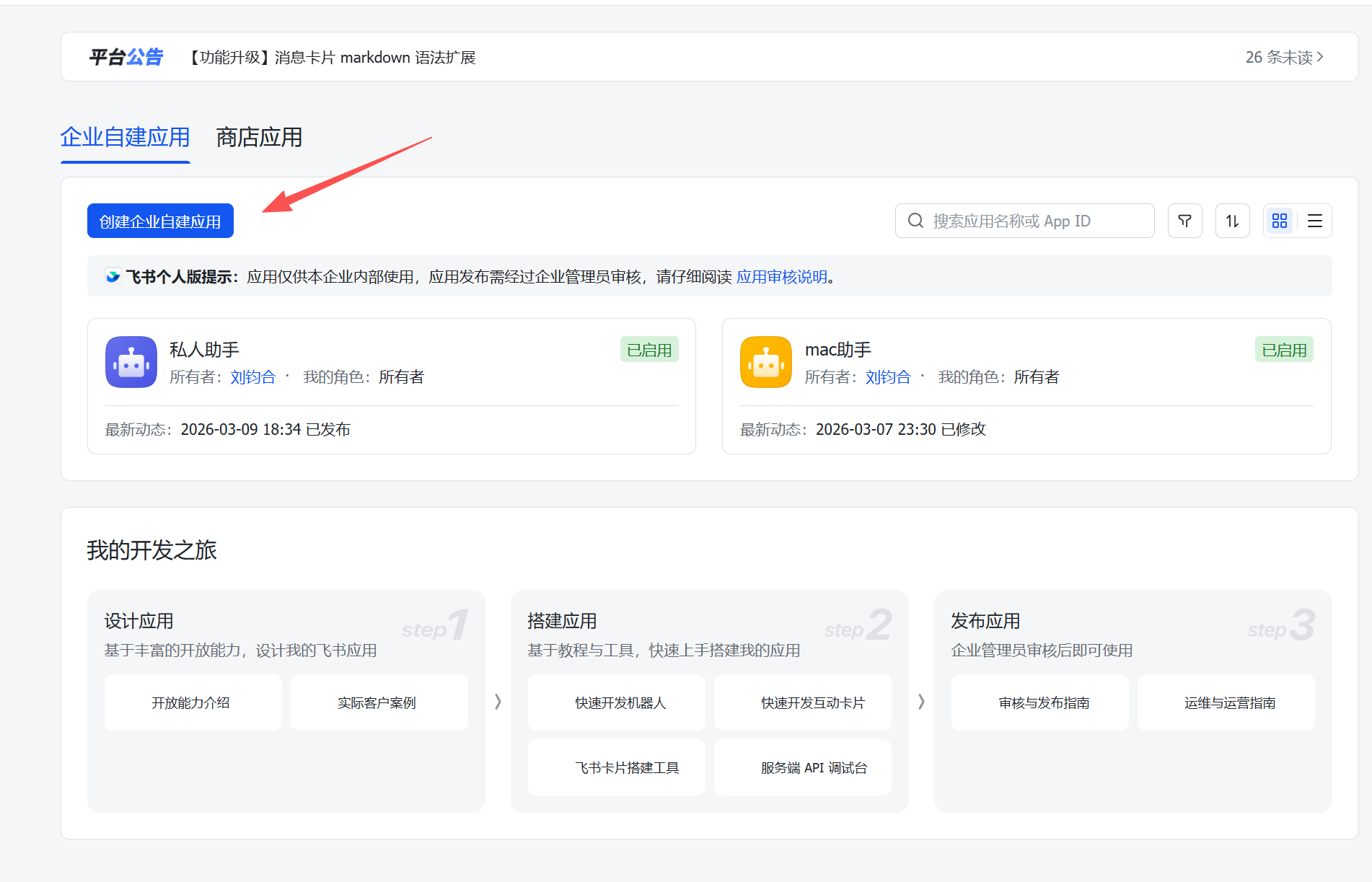Expand the 26 条未读 announcements chevron
Viewport: 1372px width, 882px height.
(1320, 57)
